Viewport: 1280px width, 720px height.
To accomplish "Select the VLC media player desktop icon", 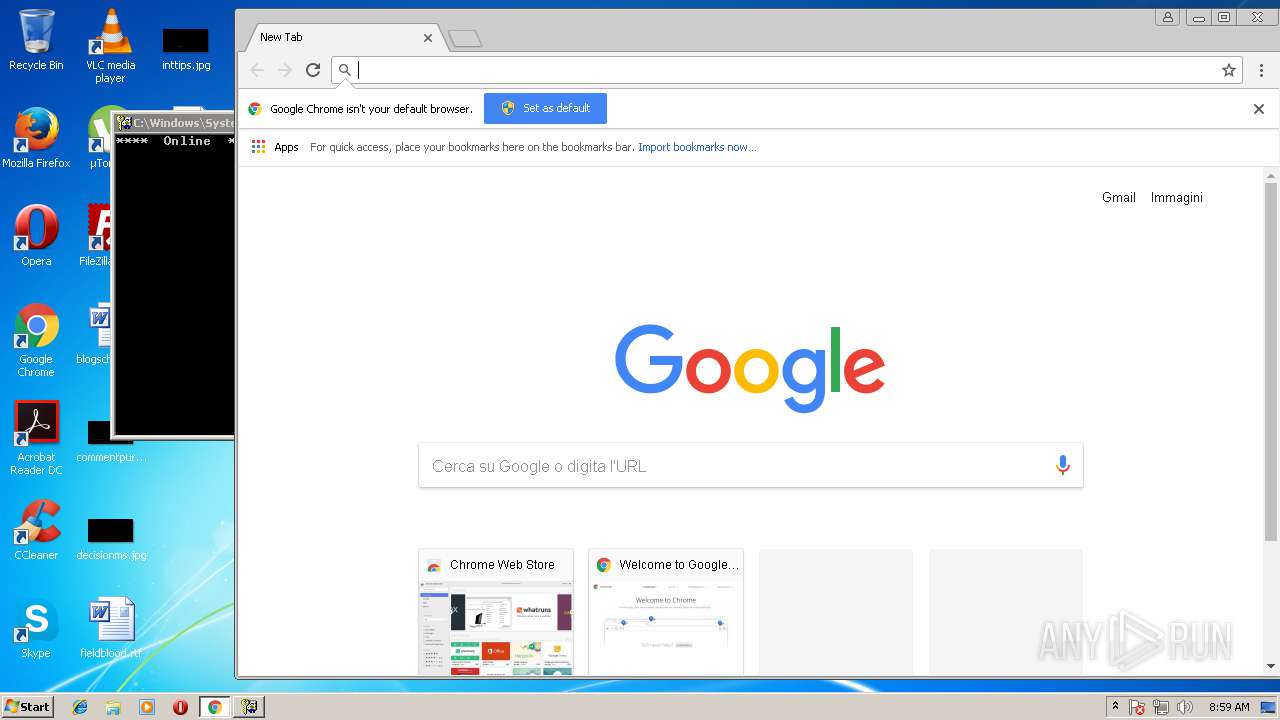I will pos(110,46).
